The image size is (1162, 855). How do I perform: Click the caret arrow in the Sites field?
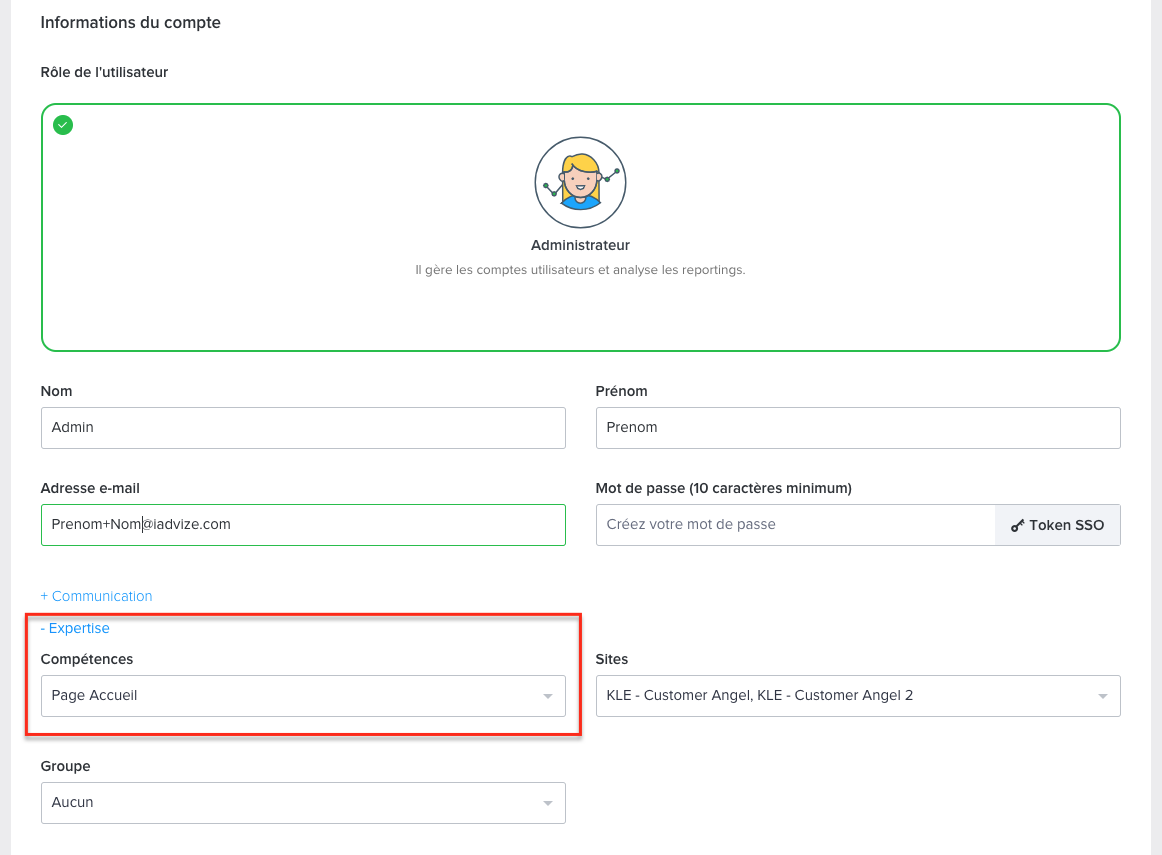tap(1102, 696)
